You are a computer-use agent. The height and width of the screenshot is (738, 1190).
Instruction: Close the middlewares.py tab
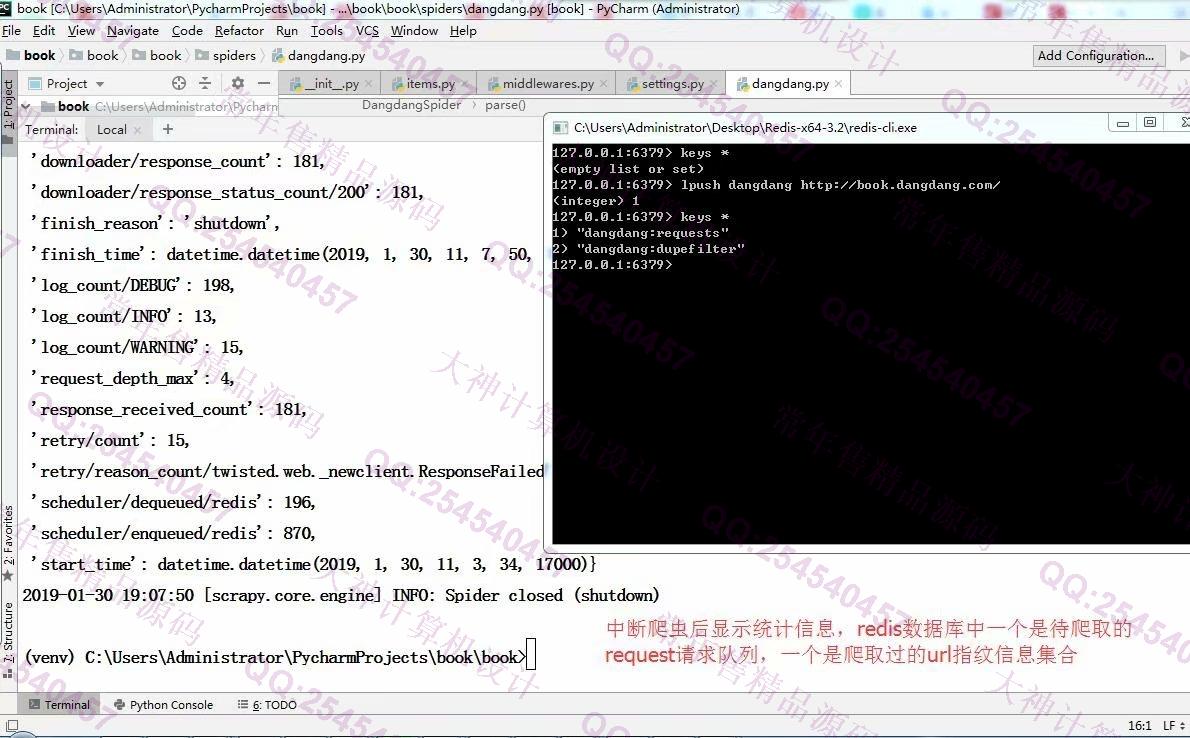pyautogui.click(x=603, y=84)
